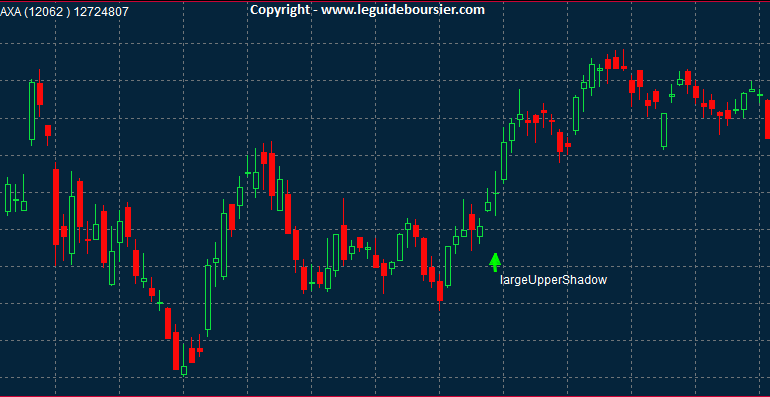Select the tall red candle after the gap down
Screen dimensions: 770x397
(56, 206)
